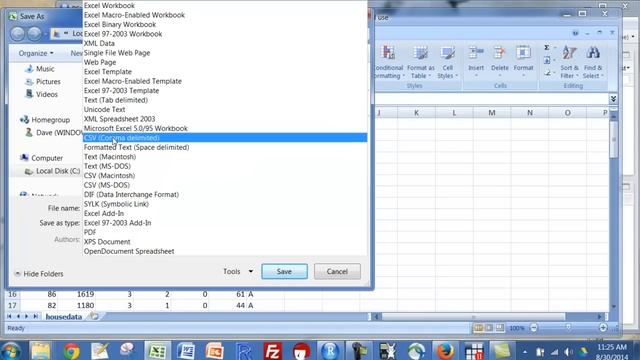640x360 pixels.
Task: Click the zoom in plus button
Action: click(x=603, y=328)
